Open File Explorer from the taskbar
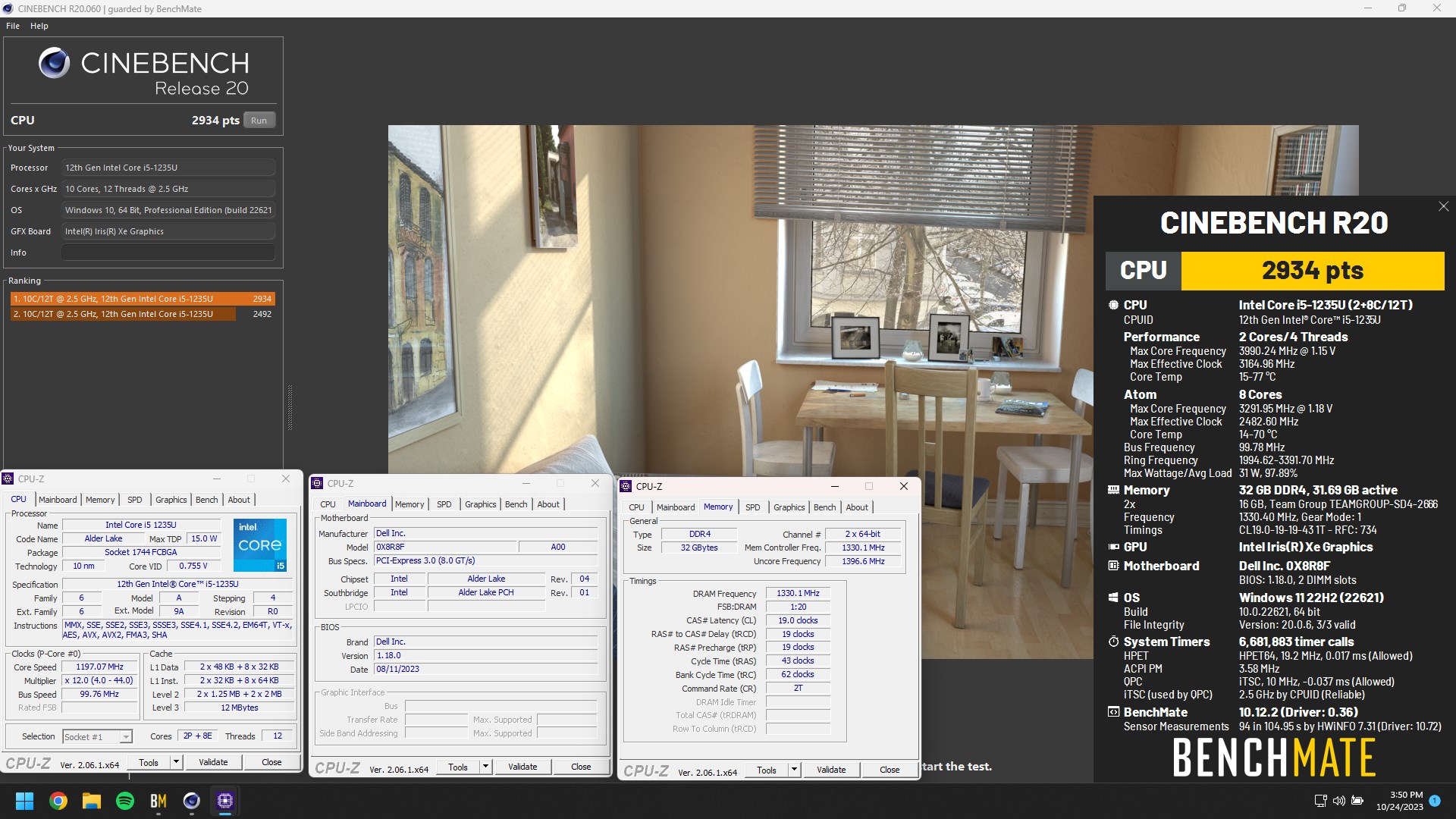 coord(92,801)
